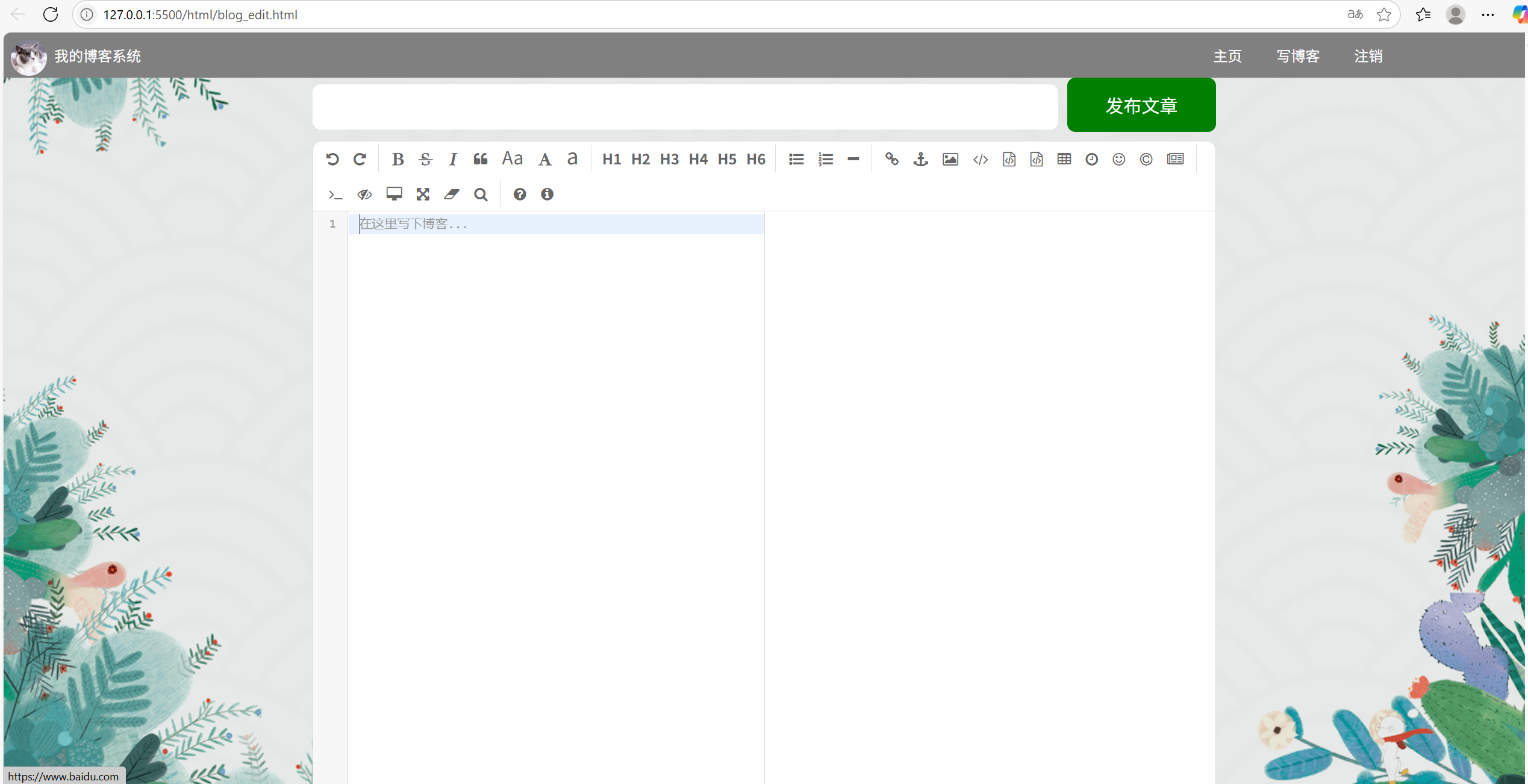This screenshot has height=784, width=1528.
Task: Insert an anchor with anchor icon
Action: click(x=921, y=160)
